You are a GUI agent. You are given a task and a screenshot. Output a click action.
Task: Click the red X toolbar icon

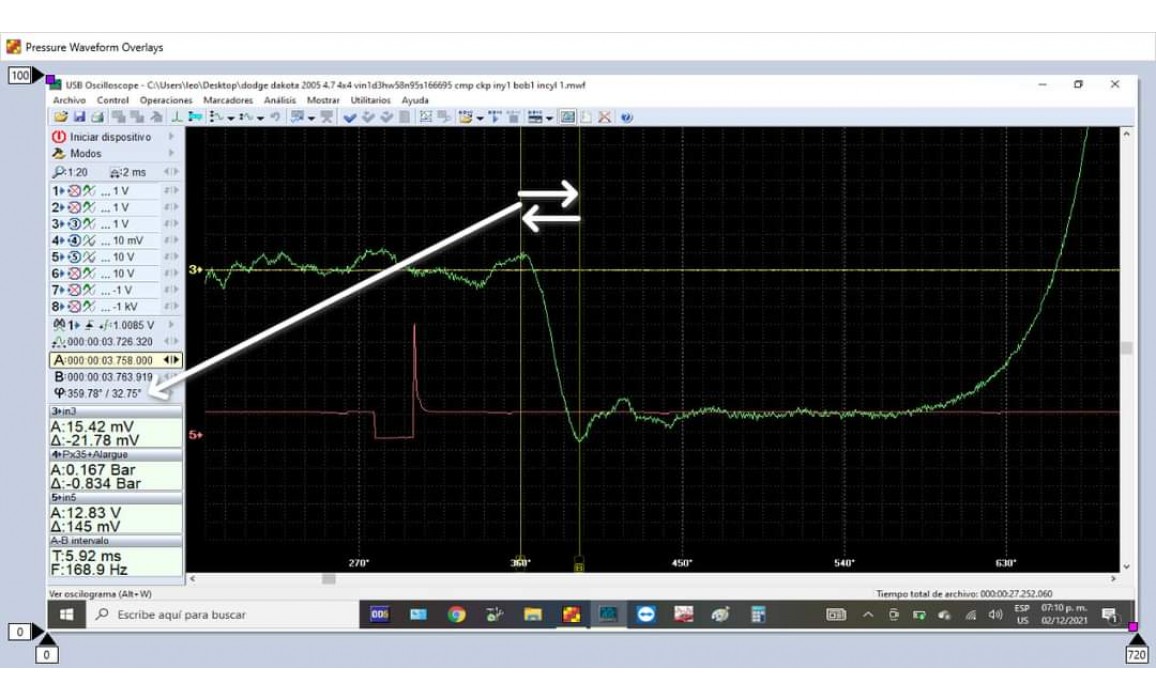point(605,117)
